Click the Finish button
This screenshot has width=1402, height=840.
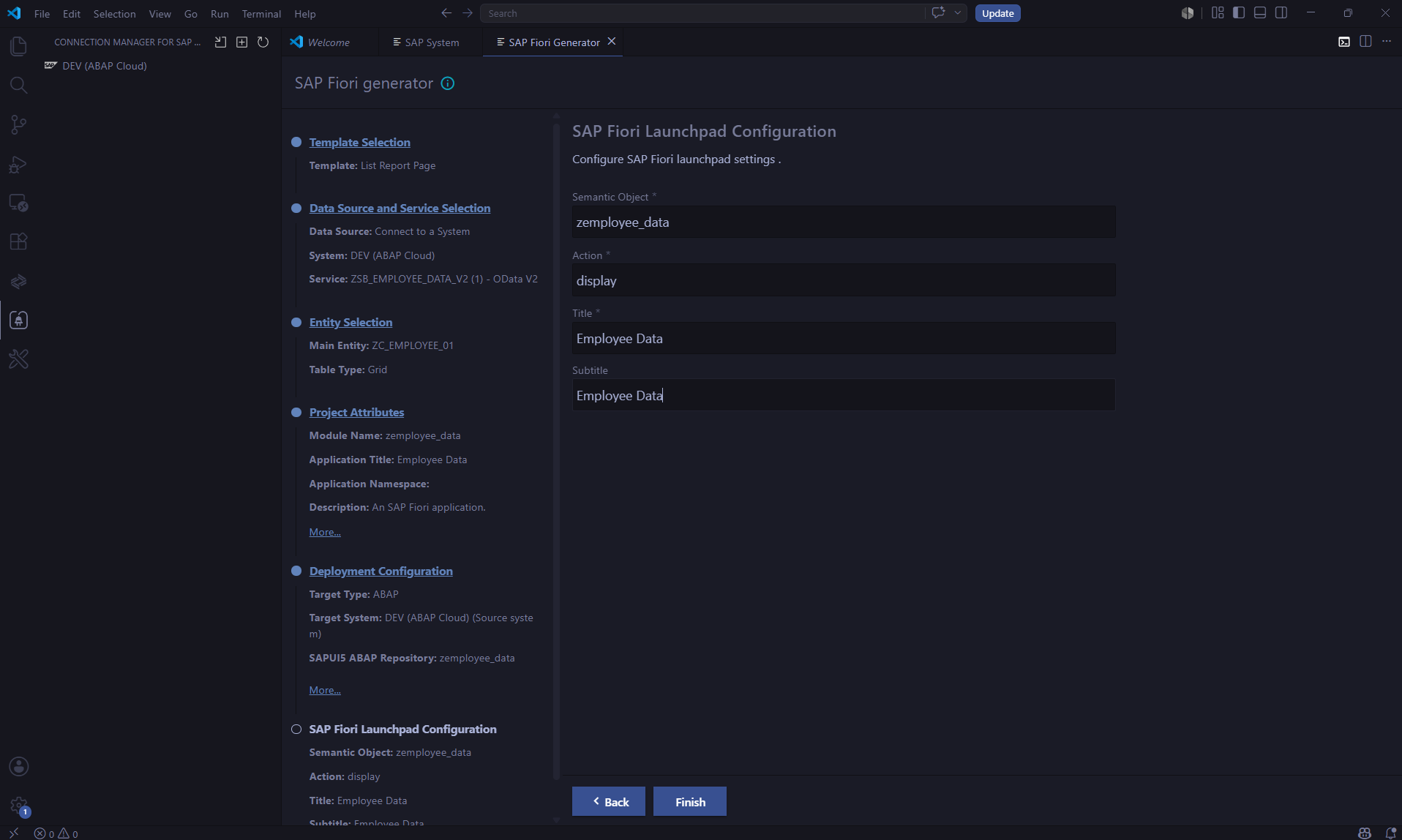click(690, 802)
